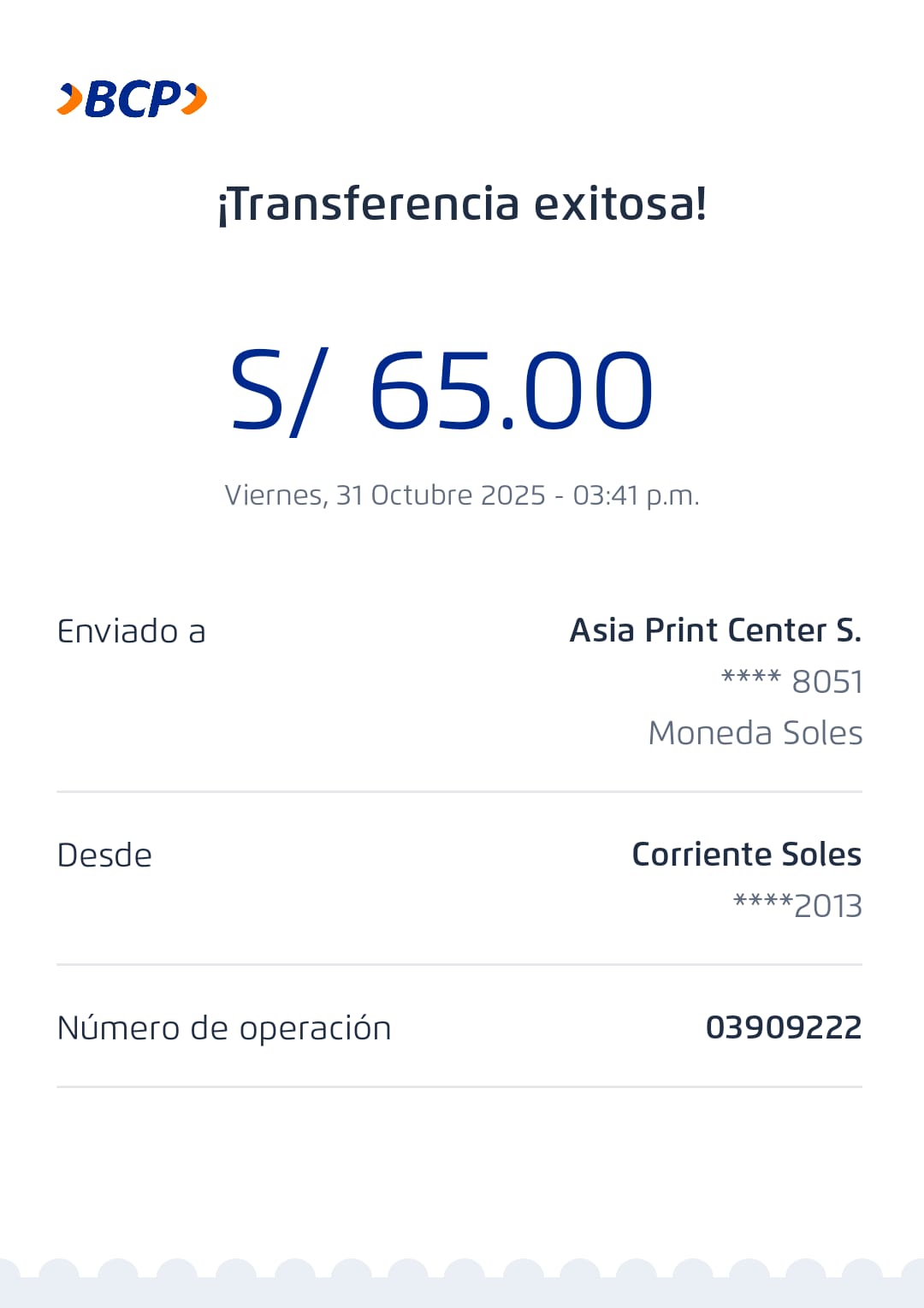Click the recipient account ending 8051
Viewport: 924px width, 1308px height.
coord(791,682)
